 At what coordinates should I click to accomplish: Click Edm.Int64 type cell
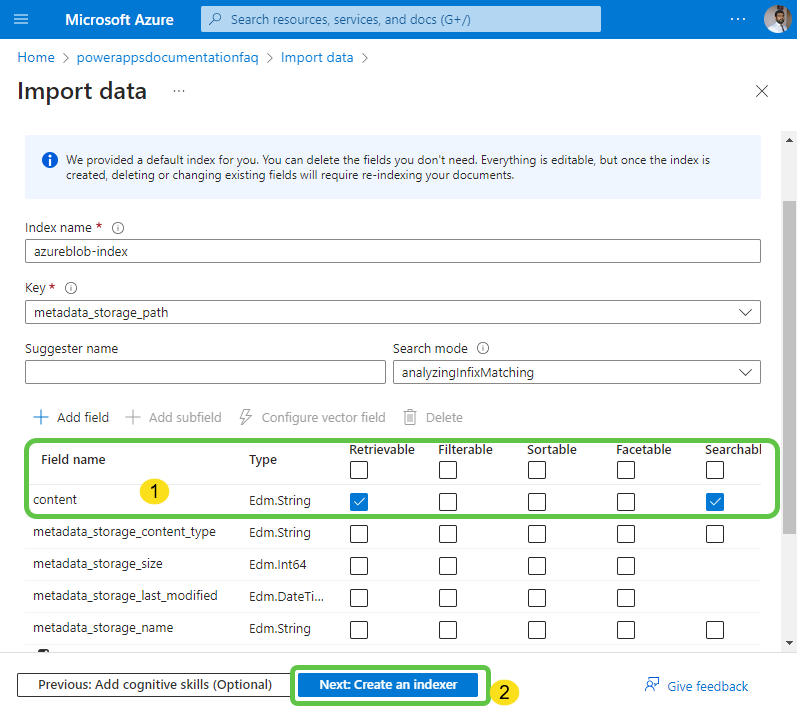[278, 565]
